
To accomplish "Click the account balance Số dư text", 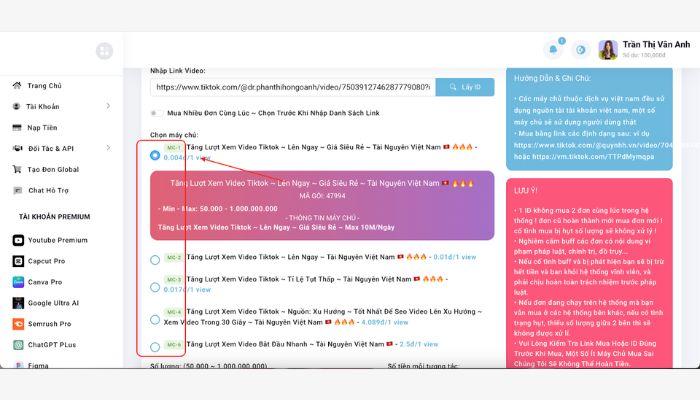I will [644, 55].
